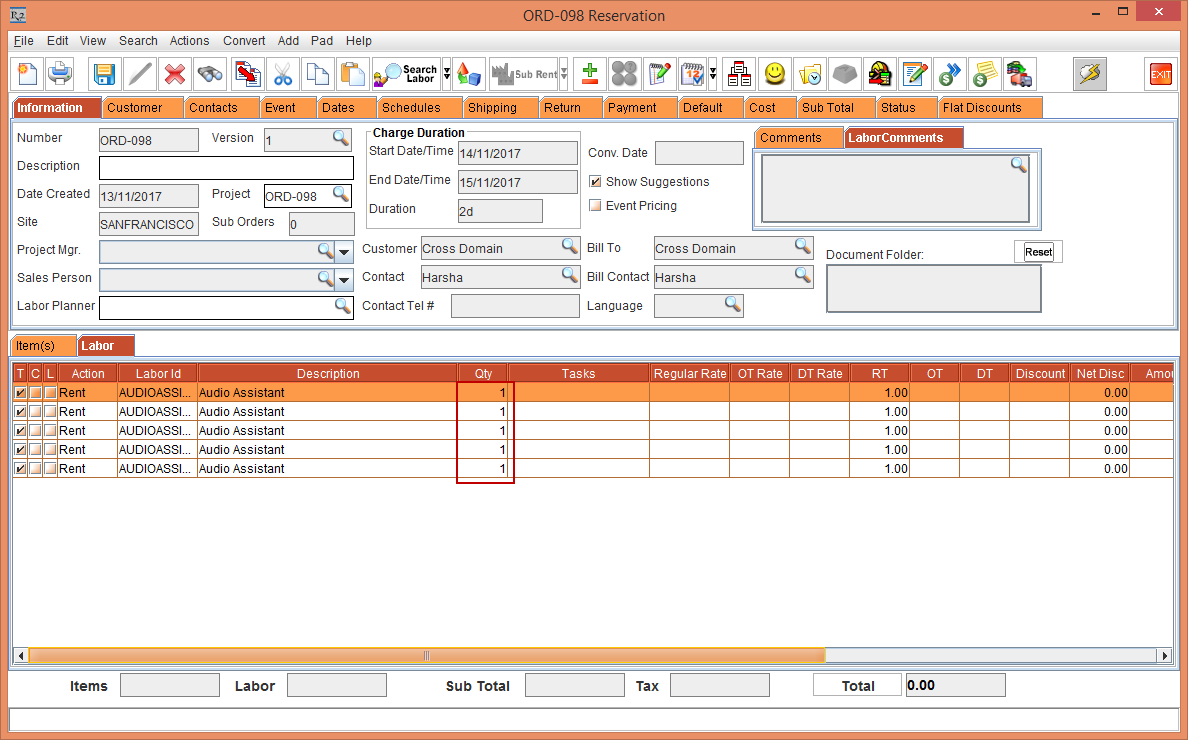1188x740 pixels.
Task: Switch to the Schedules tab
Action: coord(419,108)
